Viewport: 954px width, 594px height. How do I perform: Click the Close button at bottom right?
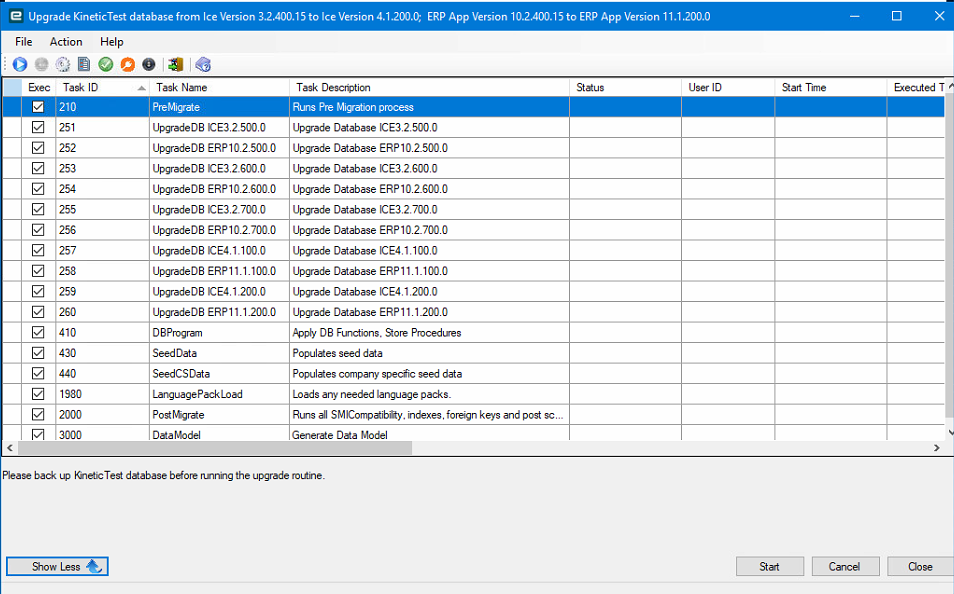(920, 567)
